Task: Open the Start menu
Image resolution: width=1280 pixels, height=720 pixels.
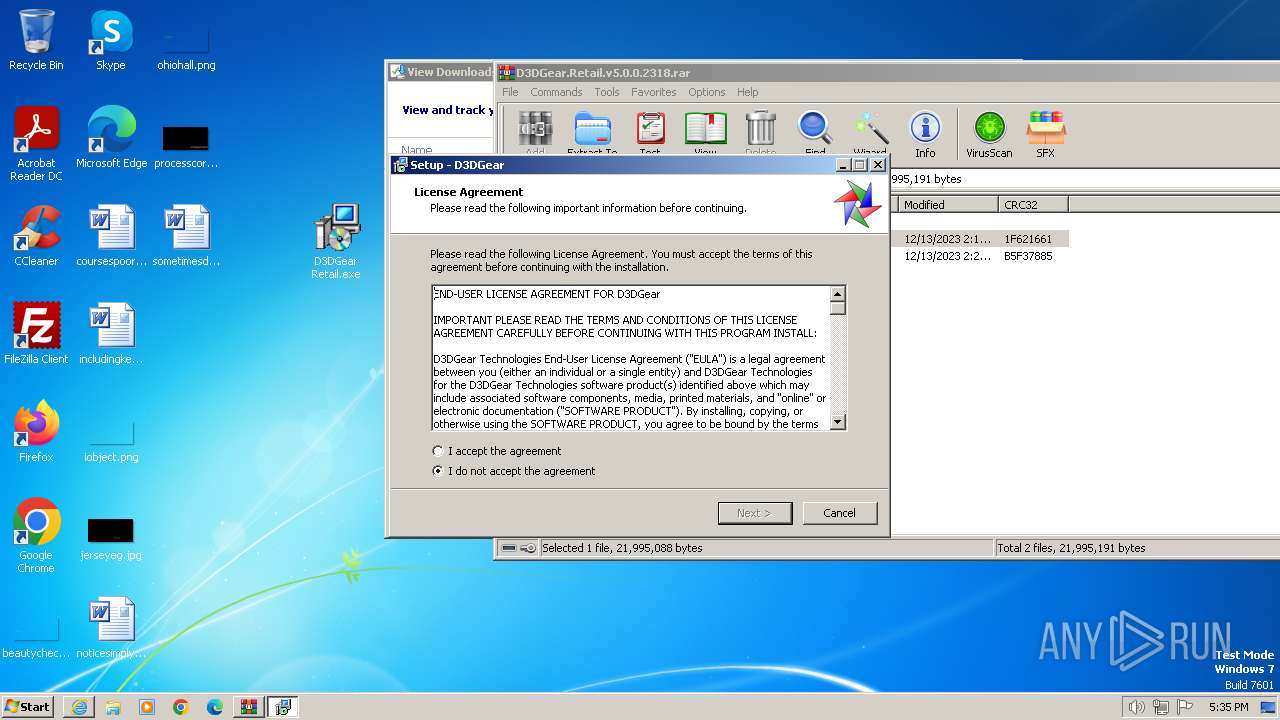Action: 28,707
